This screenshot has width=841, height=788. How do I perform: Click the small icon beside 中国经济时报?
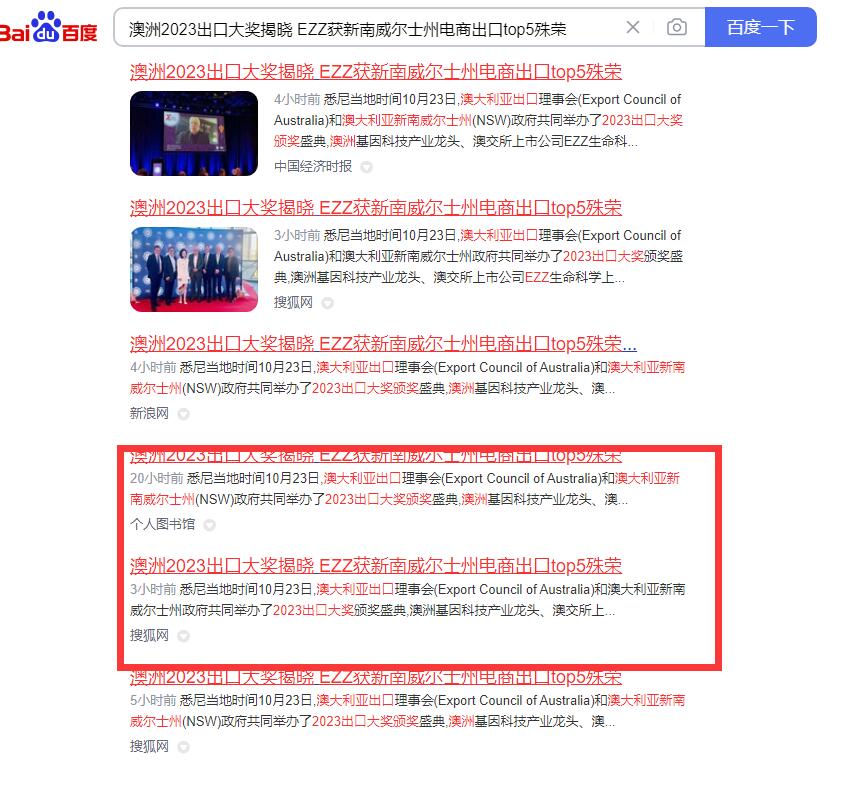[366, 167]
